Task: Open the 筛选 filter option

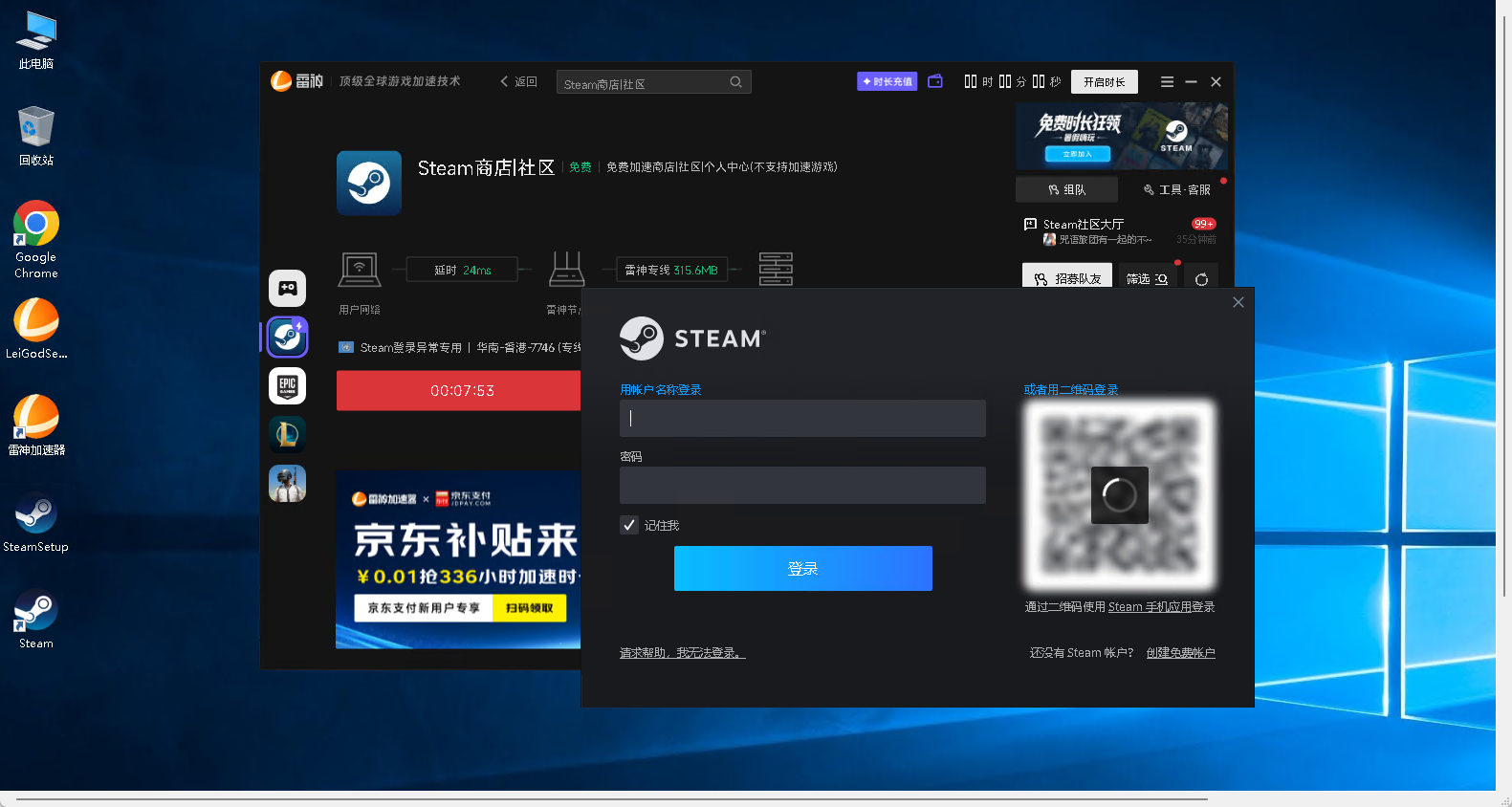Action: [x=1146, y=279]
